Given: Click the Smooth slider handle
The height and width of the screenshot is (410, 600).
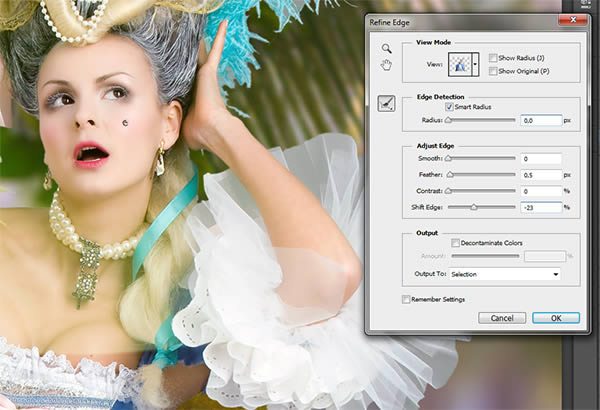Looking at the screenshot, I should coord(448,158).
